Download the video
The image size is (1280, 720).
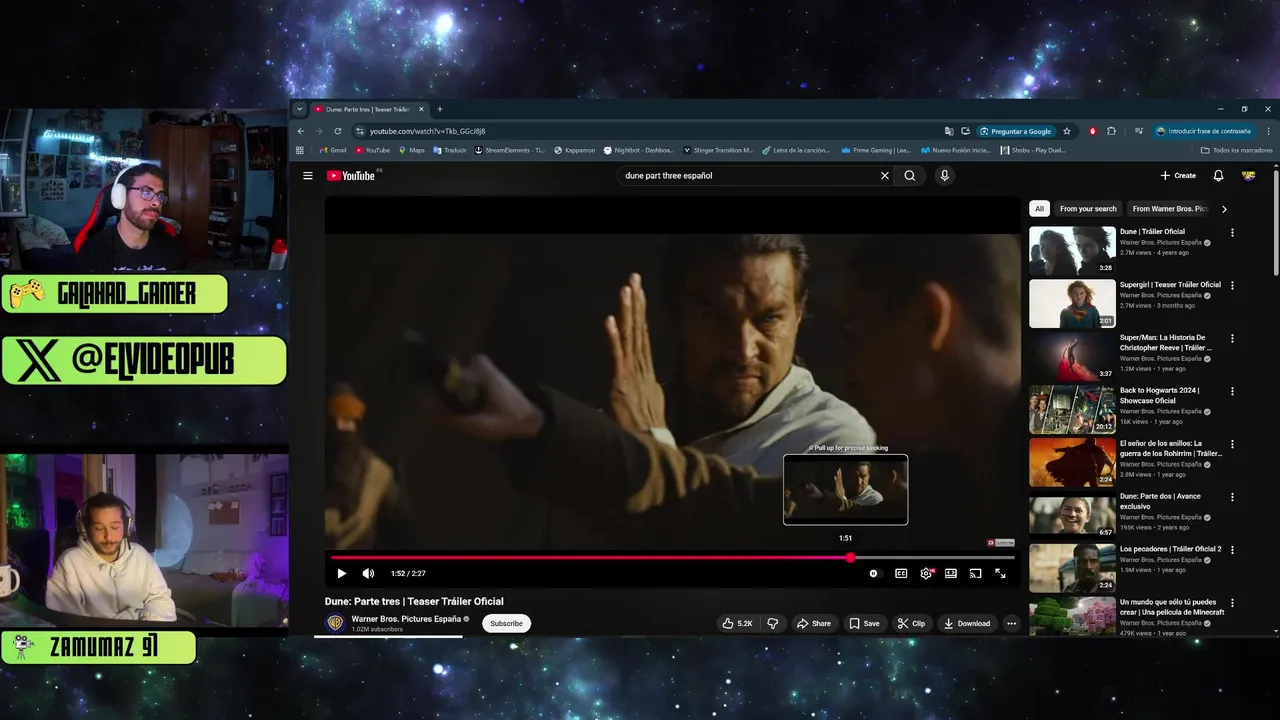[x=967, y=624]
